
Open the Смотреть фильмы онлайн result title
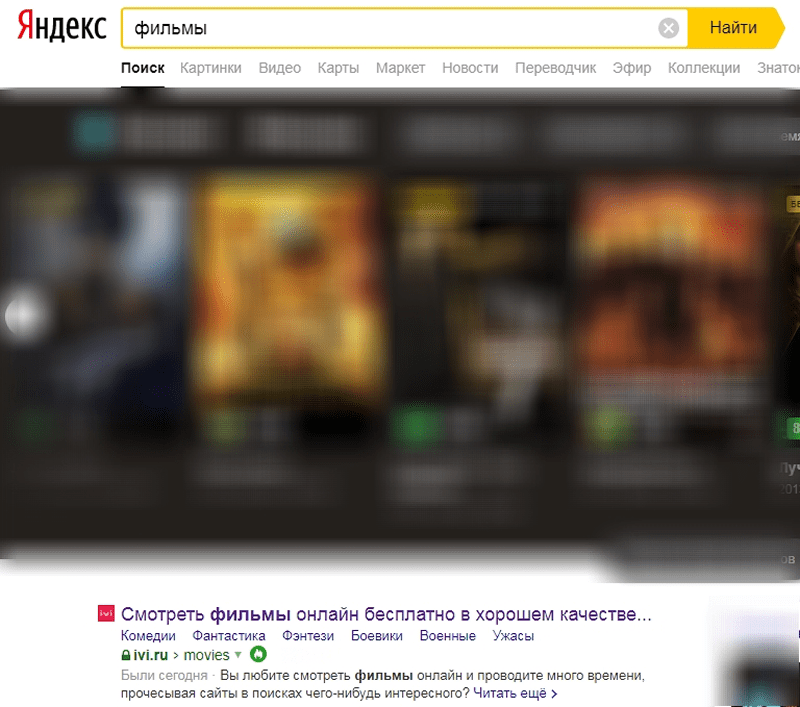[x=386, y=613]
